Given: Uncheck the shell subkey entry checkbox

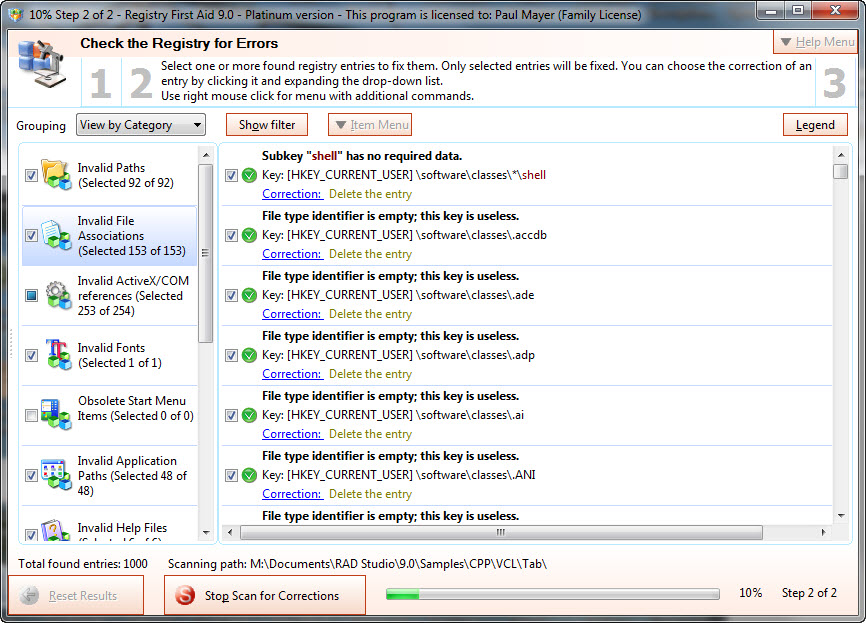Looking at the screenshot, I should 231,176.
